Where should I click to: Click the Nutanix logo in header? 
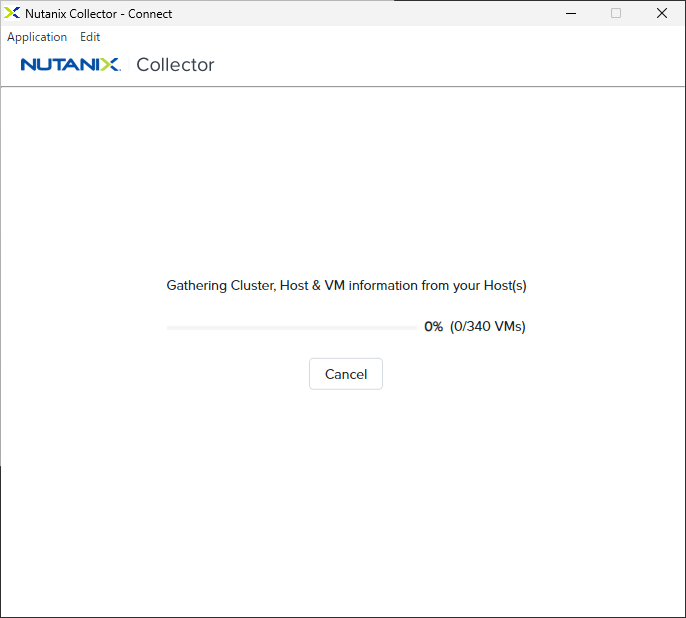click(x=70, y=65)
